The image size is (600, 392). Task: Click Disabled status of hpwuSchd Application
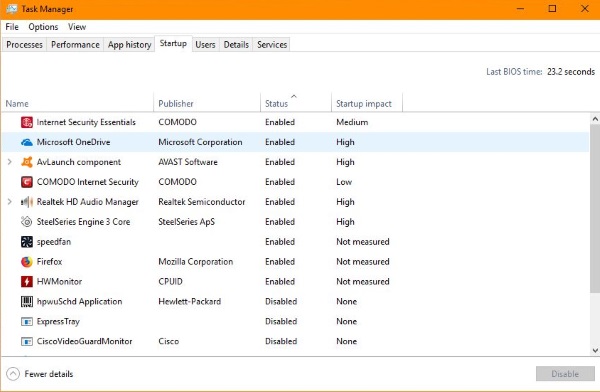click(x=281, y=301)
